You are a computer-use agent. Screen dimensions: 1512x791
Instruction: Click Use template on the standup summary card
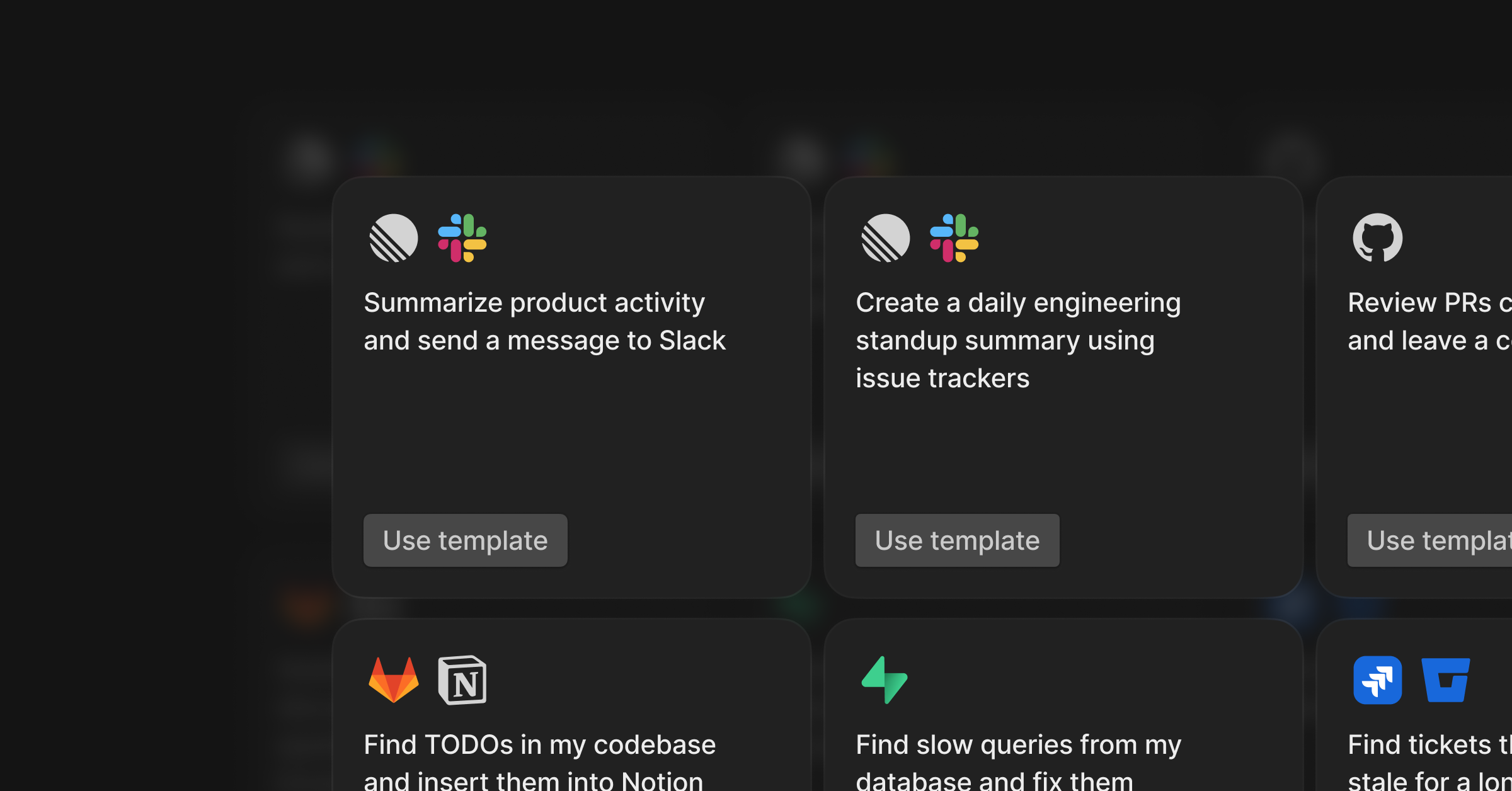957,540
